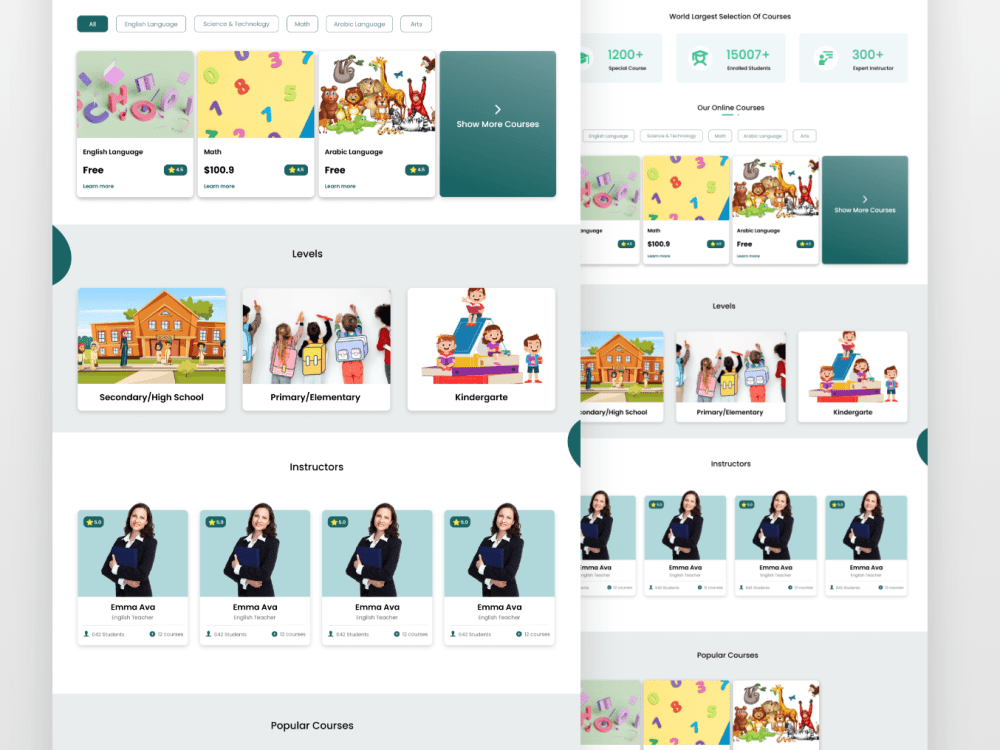The width and height of the screenshot is (1000, 750).
Task: Select 'English Language' filter in the small right mockup
Action: [608, 136]
